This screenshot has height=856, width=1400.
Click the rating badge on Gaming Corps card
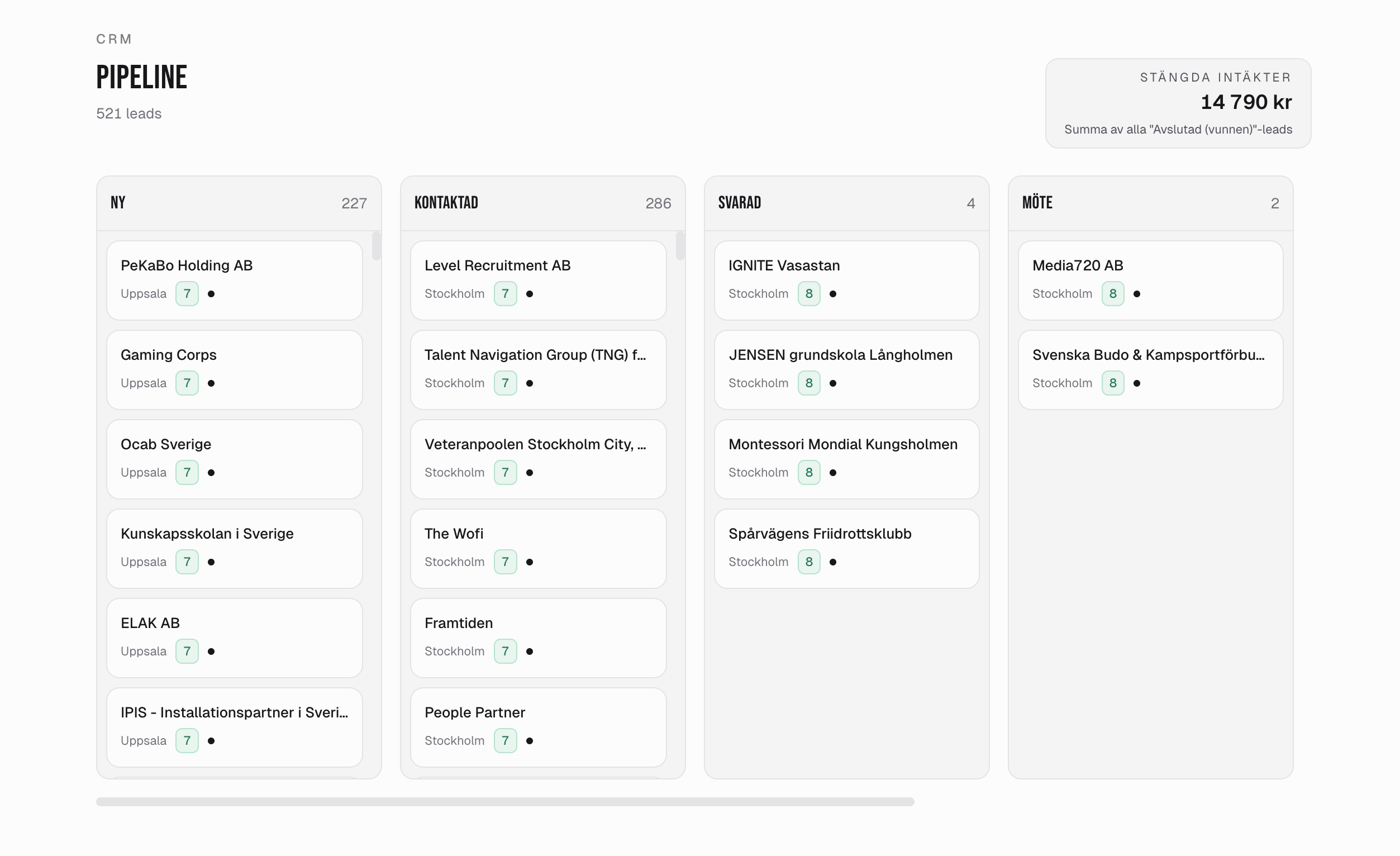click(187, 383)
